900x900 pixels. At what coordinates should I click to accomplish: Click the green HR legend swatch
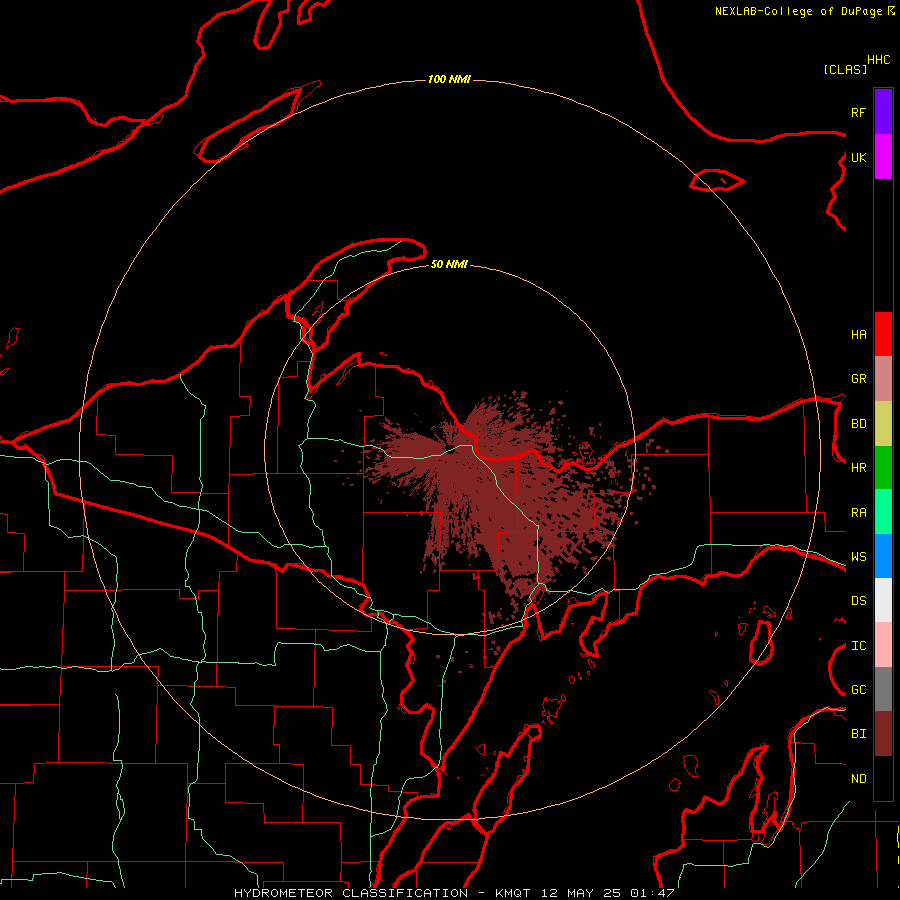coord(883,467)
